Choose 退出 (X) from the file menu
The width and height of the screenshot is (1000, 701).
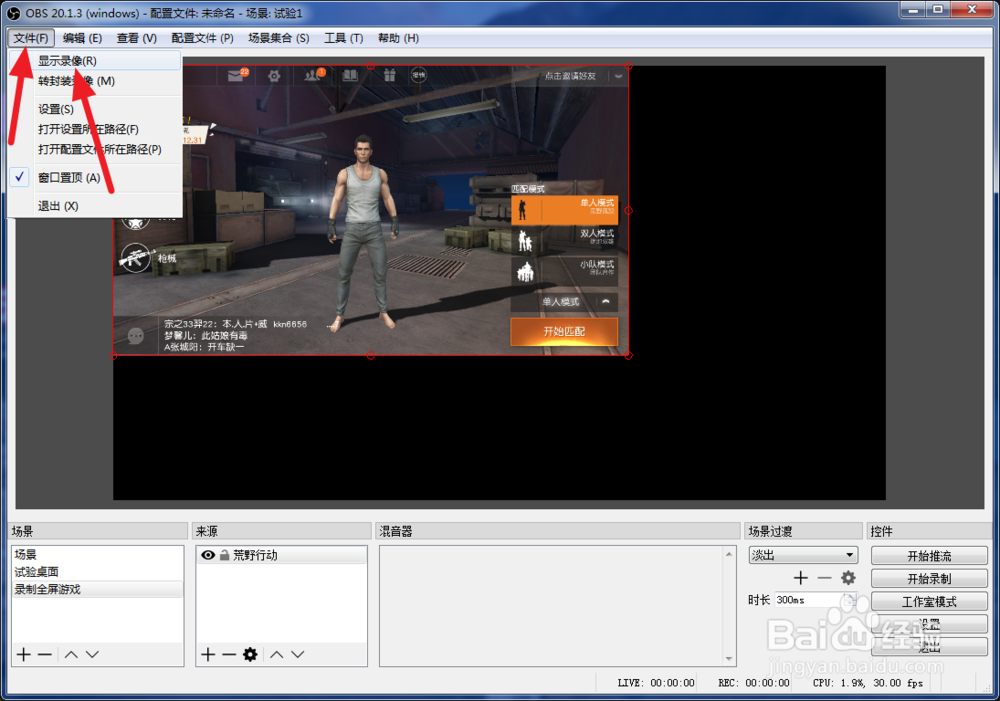point(96,205)
